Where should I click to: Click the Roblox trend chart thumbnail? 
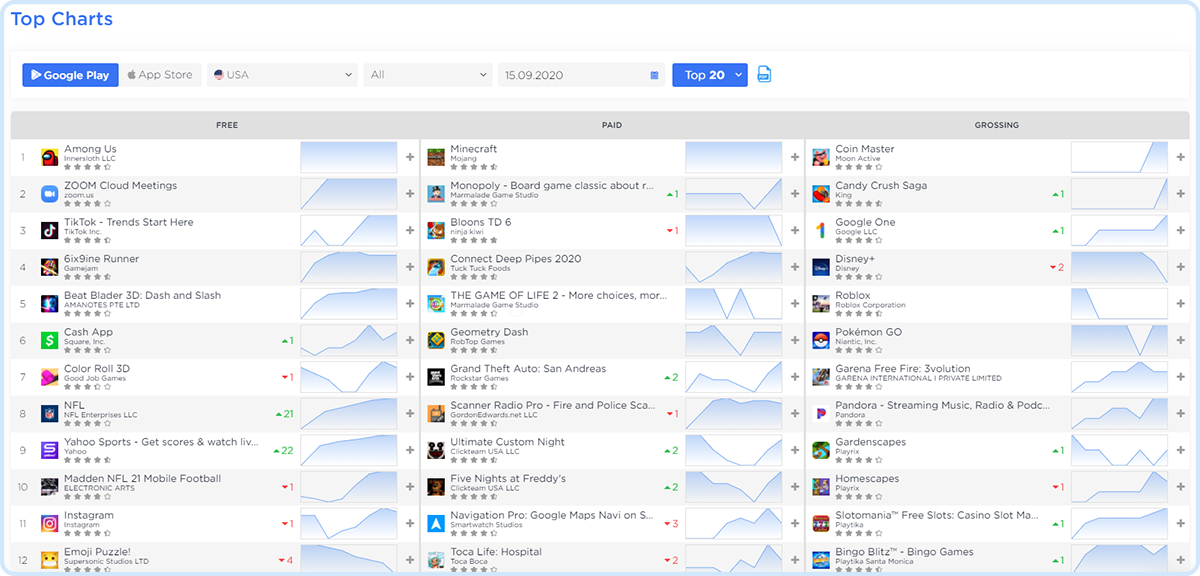tap(1119, 304)
